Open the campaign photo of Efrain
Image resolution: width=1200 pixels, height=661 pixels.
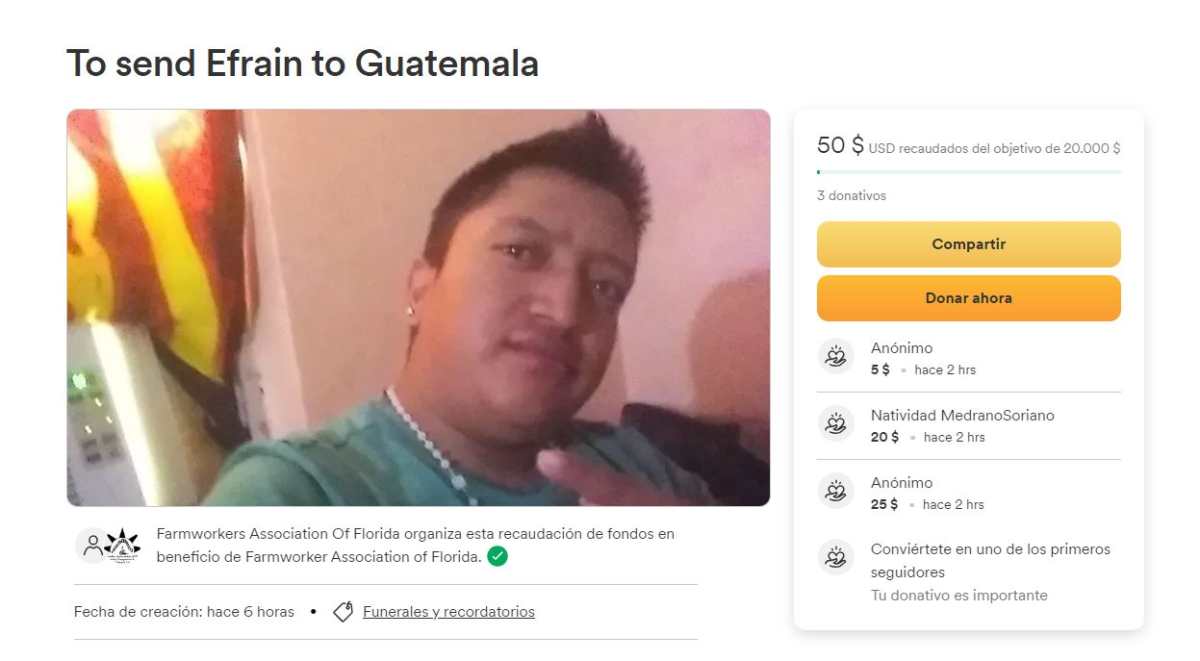418,308
